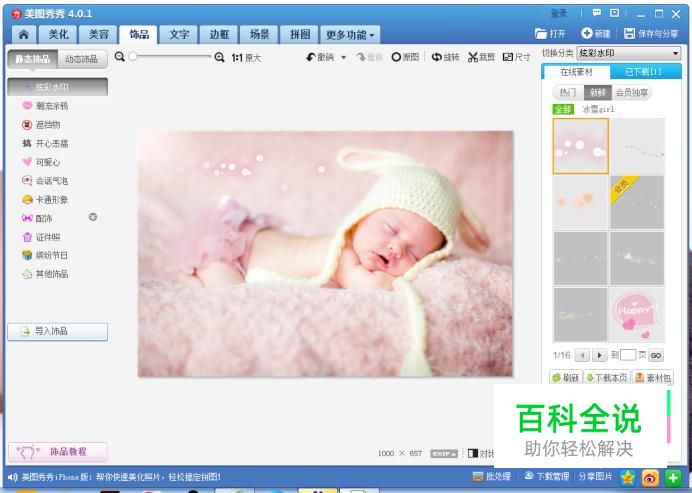The image size is (692, 493).
Task: Select the 冰雪girl tag filter
Action: coord(598,109)
